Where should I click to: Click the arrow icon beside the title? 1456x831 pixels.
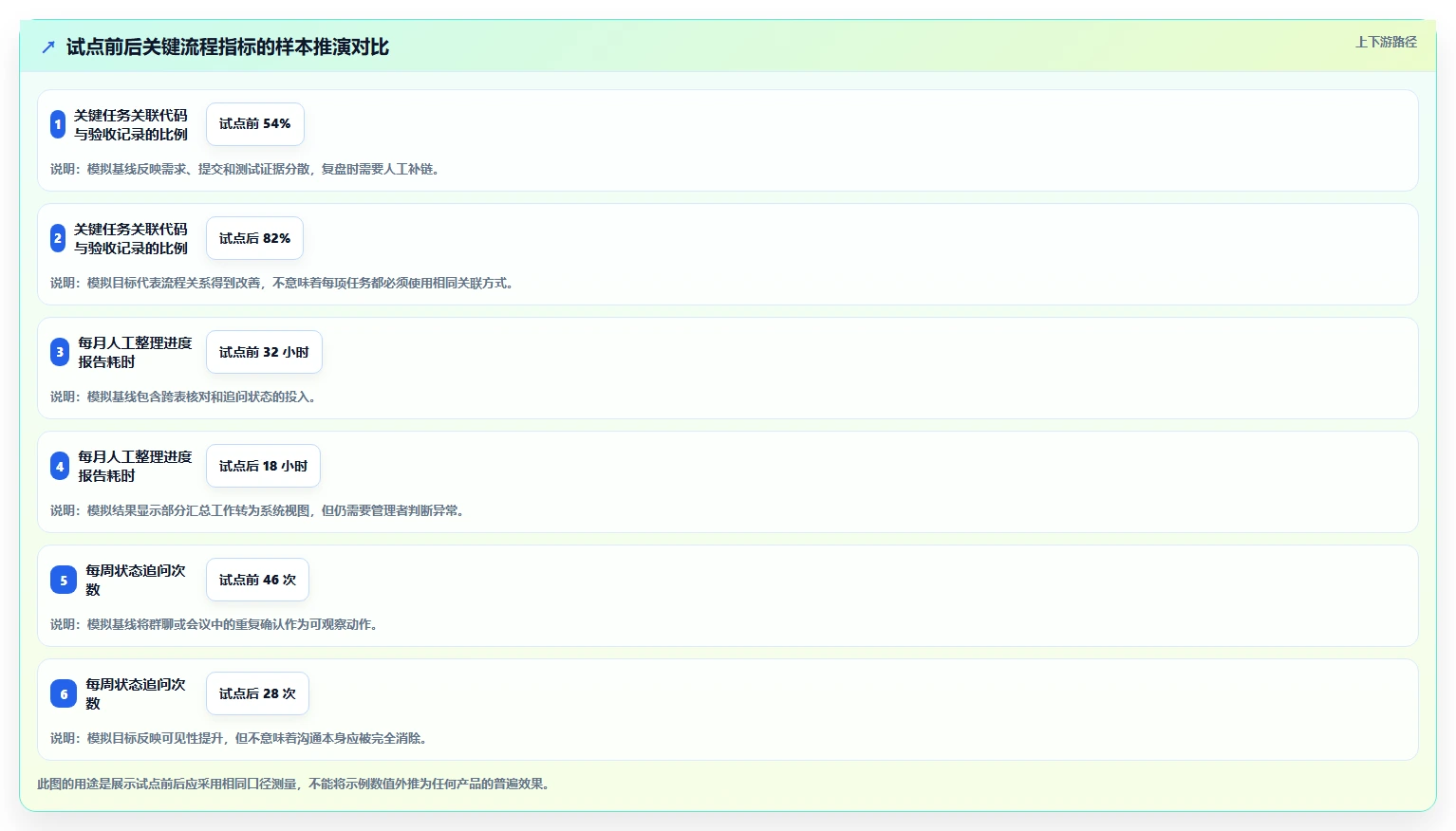coord(48,46)
